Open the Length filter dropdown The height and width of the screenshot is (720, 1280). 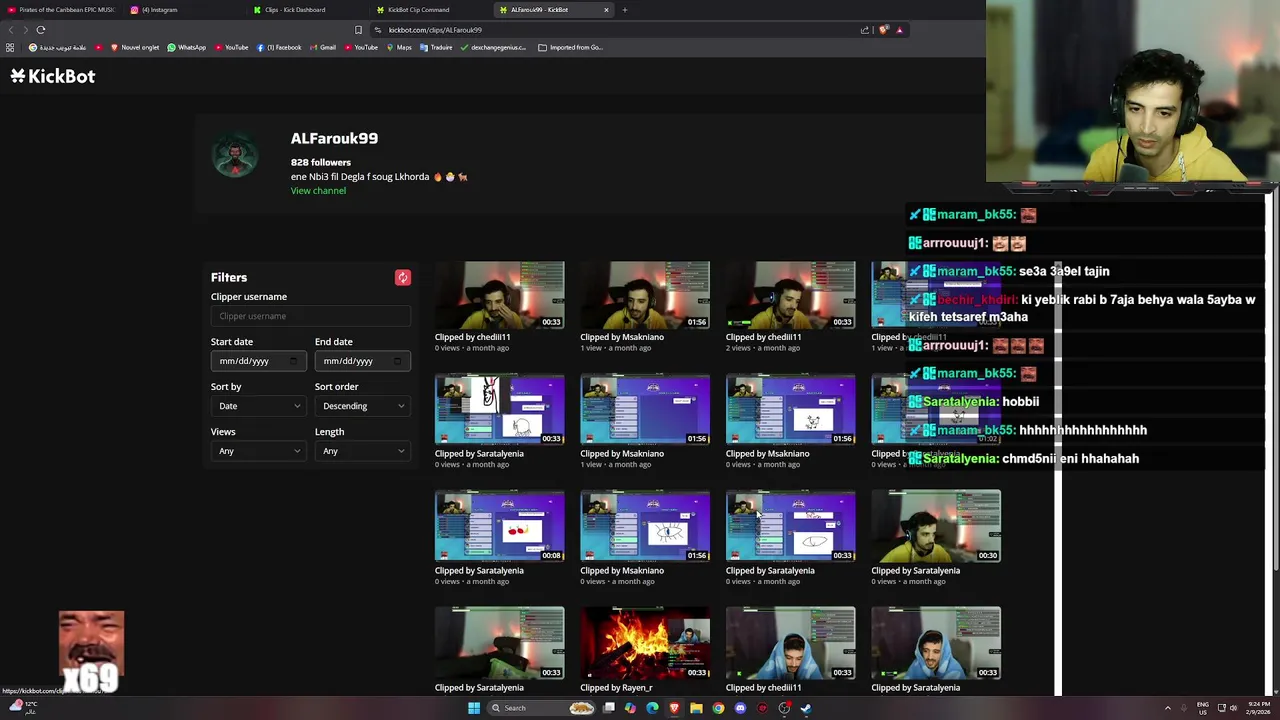362,451
